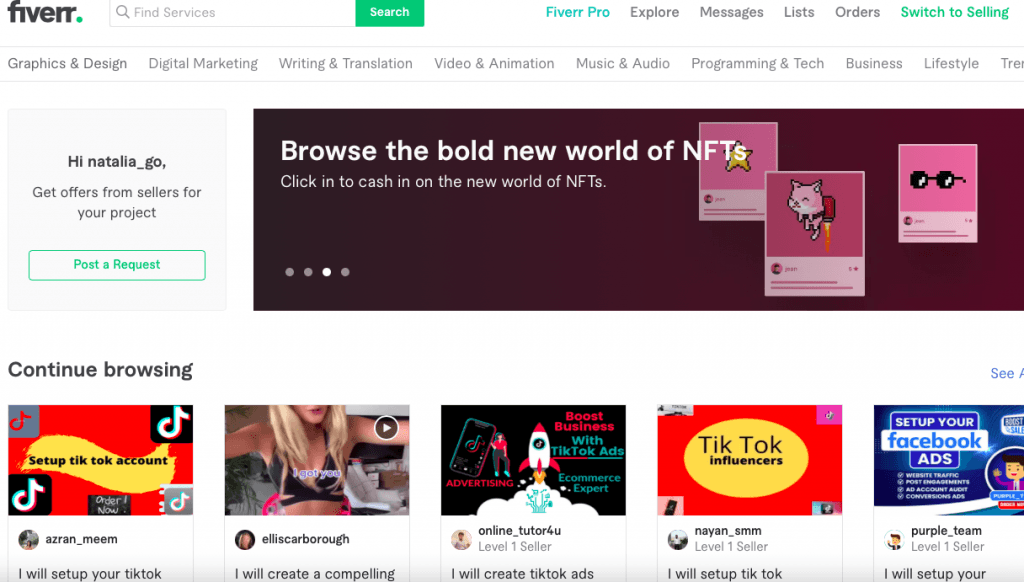Open azran_meem seller avatar

point(29,539)
